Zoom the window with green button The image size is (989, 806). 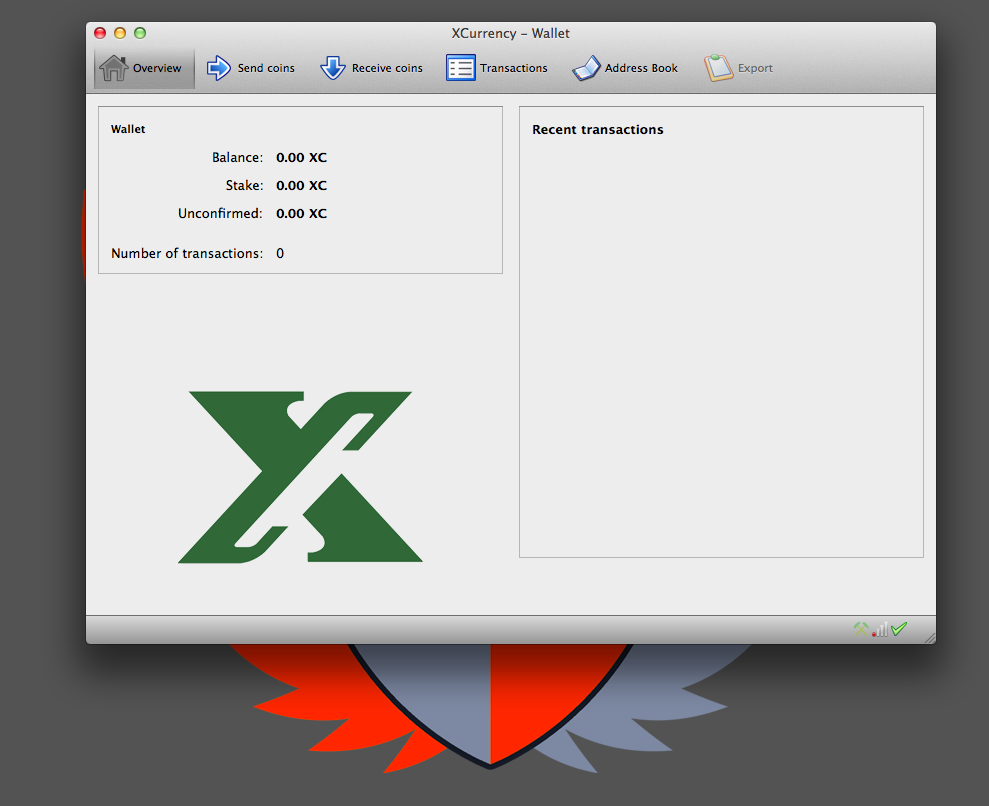click(140, 33)
